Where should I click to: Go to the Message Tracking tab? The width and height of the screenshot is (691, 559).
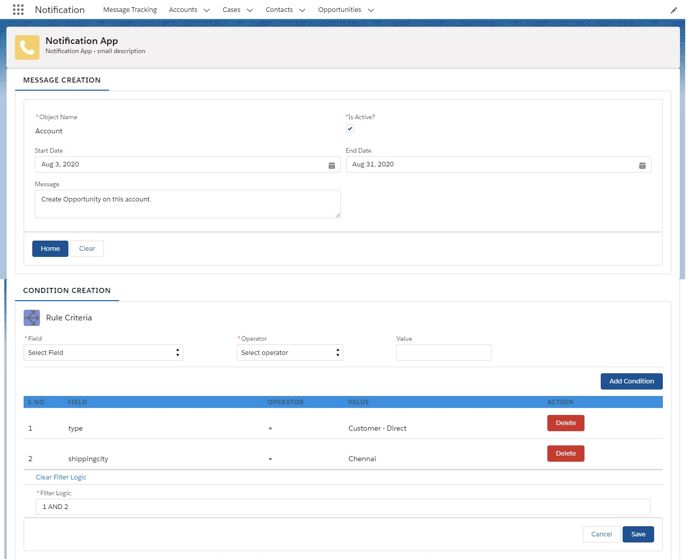click(130, 10)
